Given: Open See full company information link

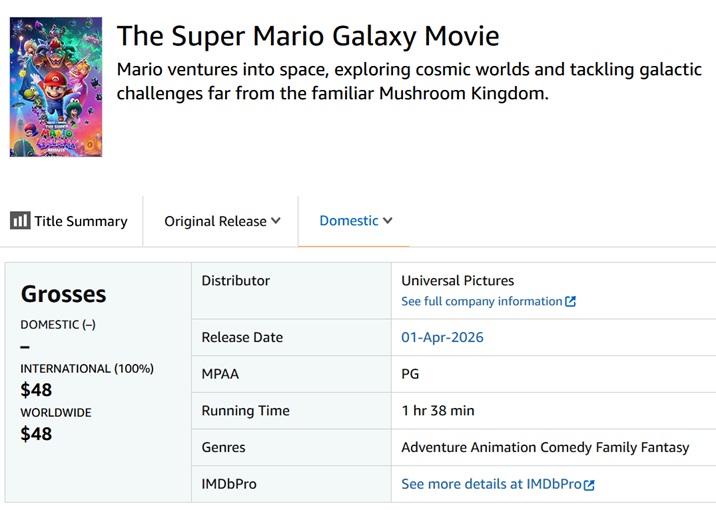Looking at the screenshot, I should click(482, 301).
